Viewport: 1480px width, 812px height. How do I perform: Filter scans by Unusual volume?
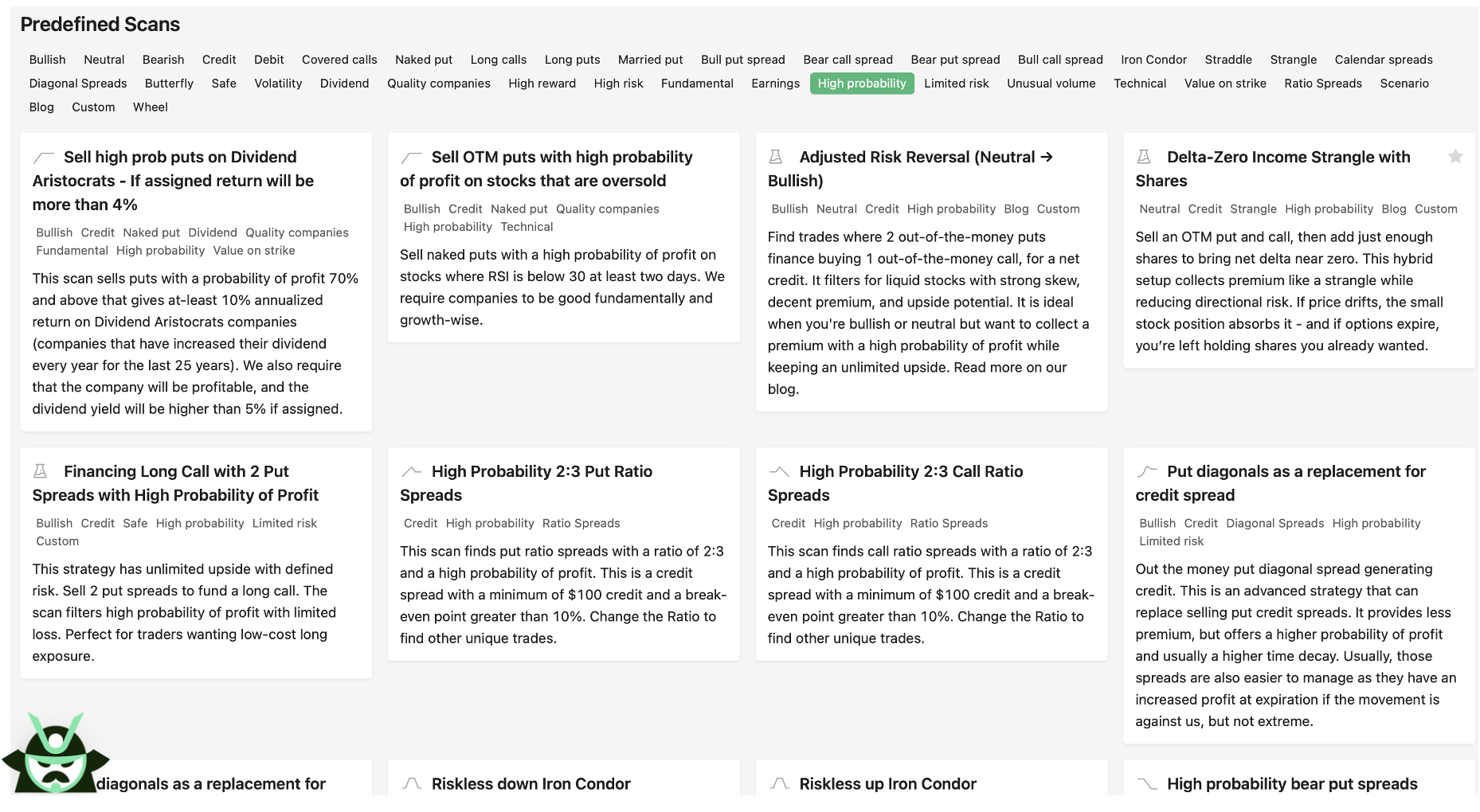pyautogui.click(x=1050, y=84)
